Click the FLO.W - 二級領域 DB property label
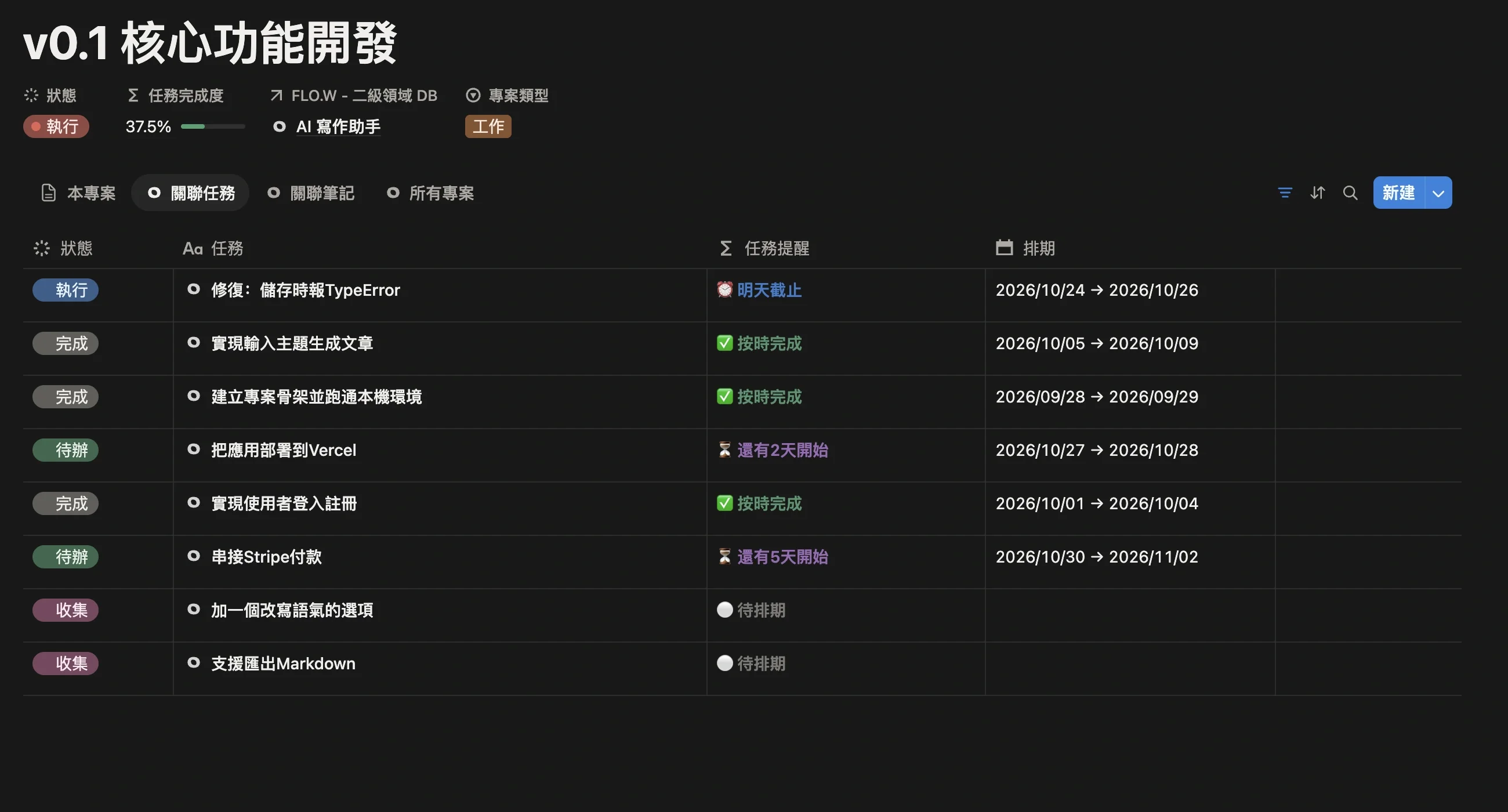This screenshot has height=812, width=1508. [354, 96]
